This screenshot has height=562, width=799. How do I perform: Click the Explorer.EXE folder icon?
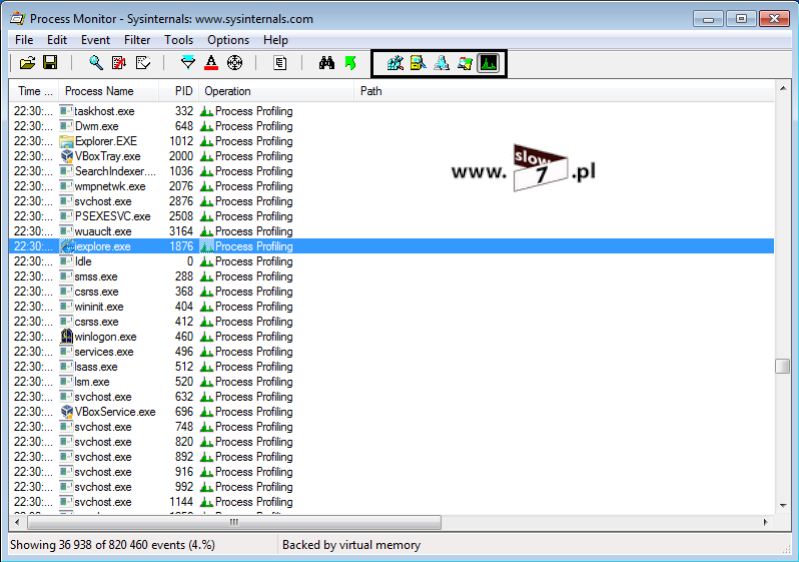tap(66, 141)
